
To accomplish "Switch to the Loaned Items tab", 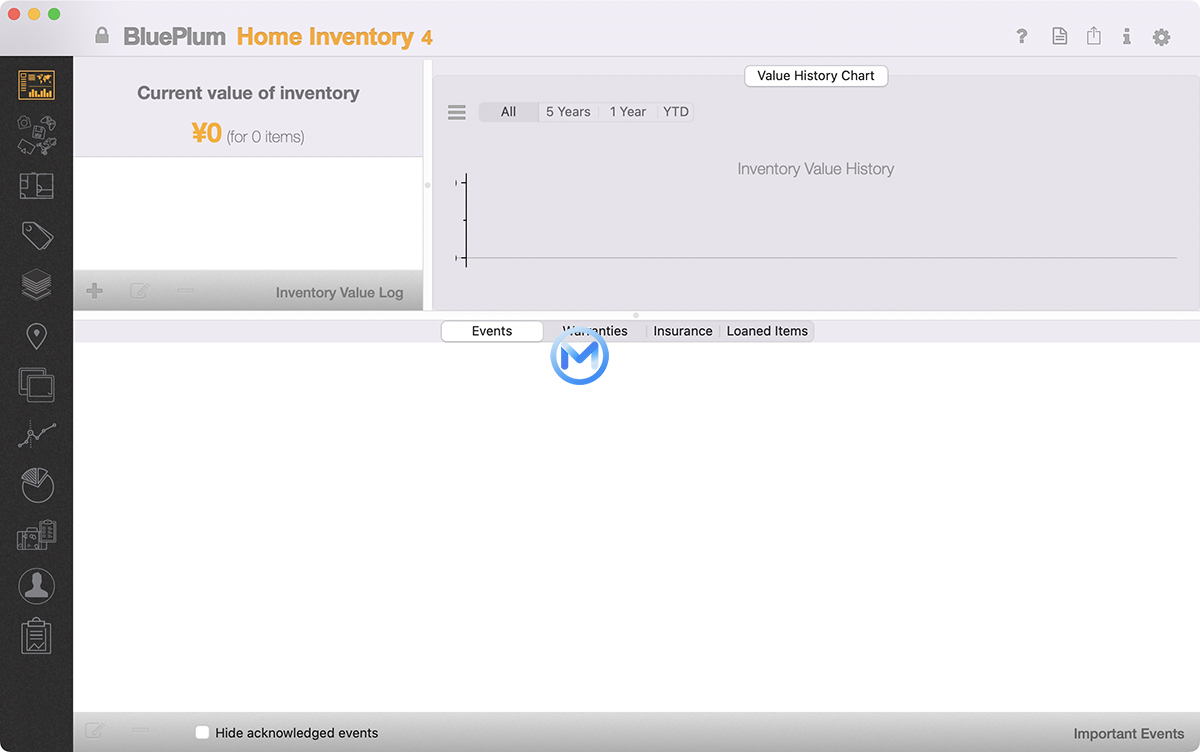I will tap(767, 331).
